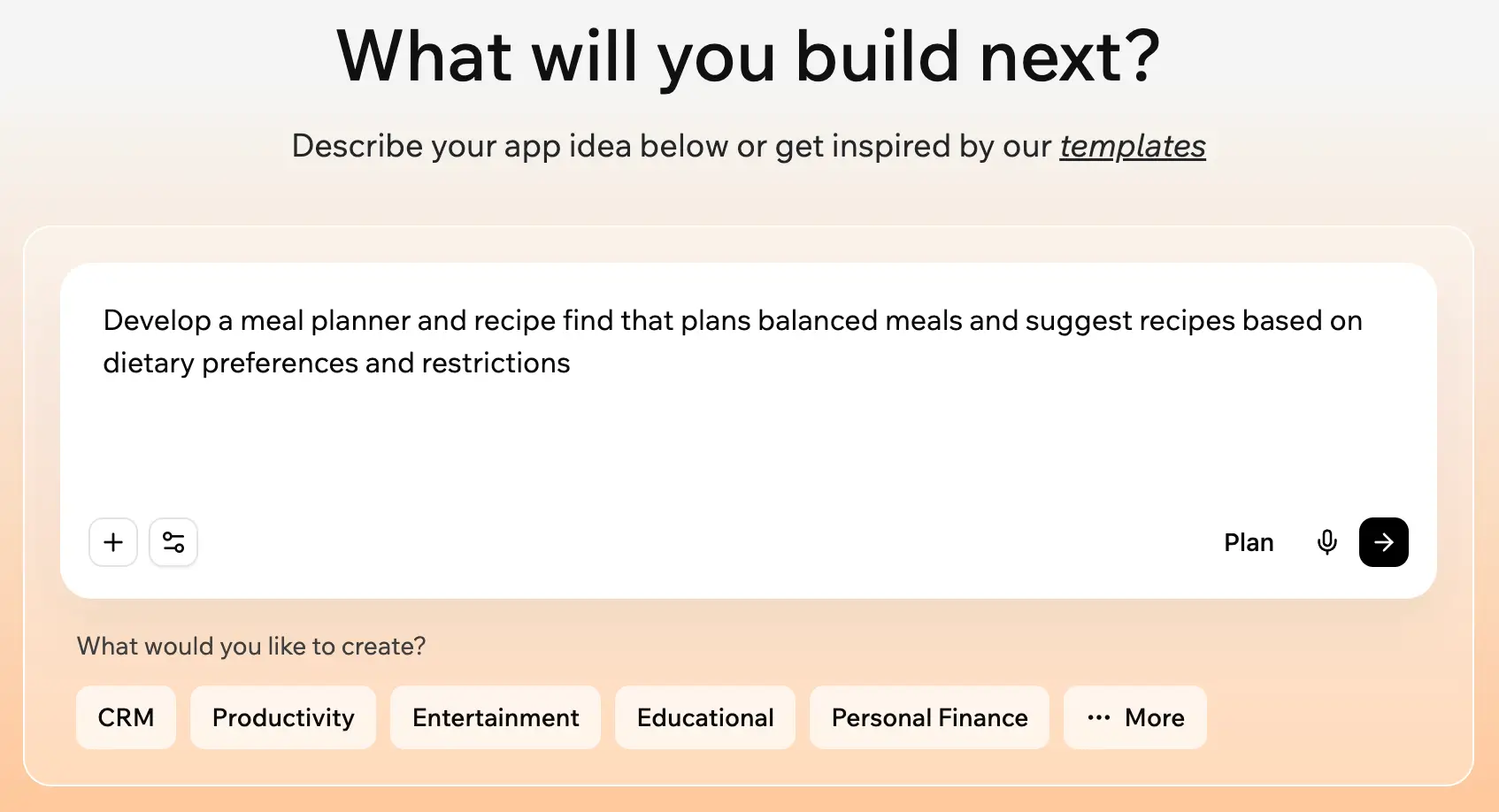Choose the Educational category button
Screen dimensions: 1499x812
click(705, 717)
